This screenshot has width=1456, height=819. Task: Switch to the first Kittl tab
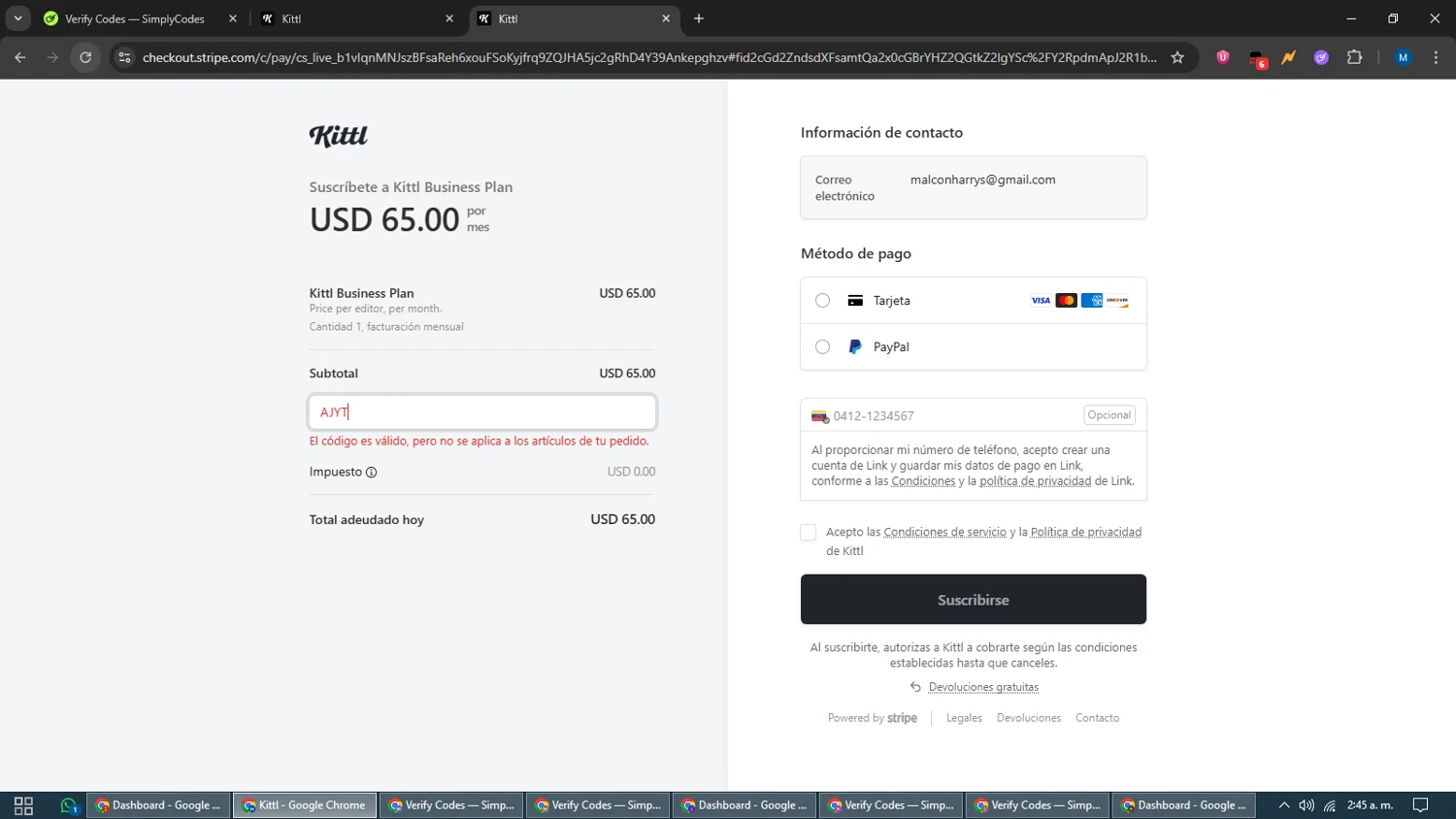[349, 18]
